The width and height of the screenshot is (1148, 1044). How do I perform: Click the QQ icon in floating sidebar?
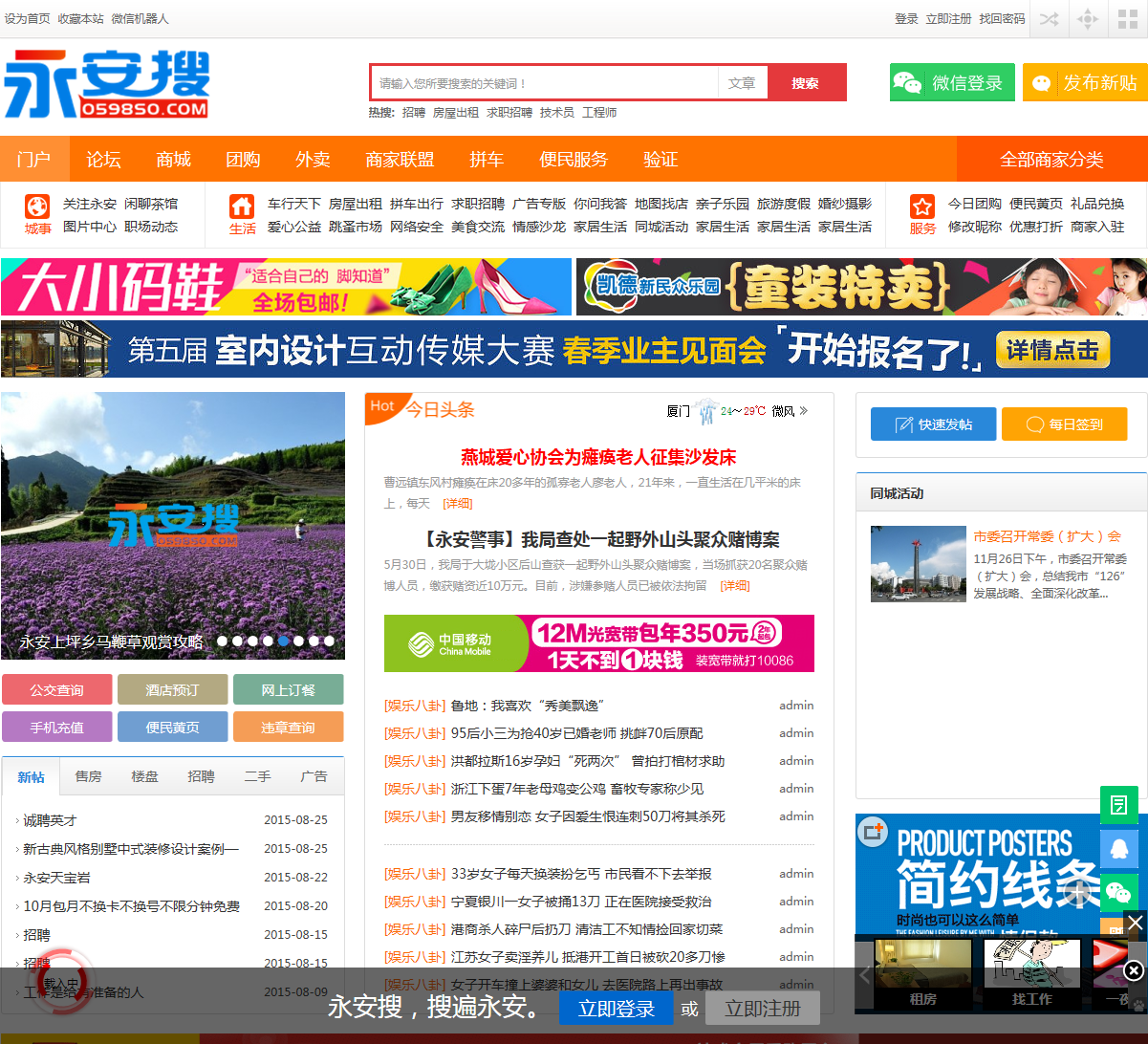click(1118, 848)
